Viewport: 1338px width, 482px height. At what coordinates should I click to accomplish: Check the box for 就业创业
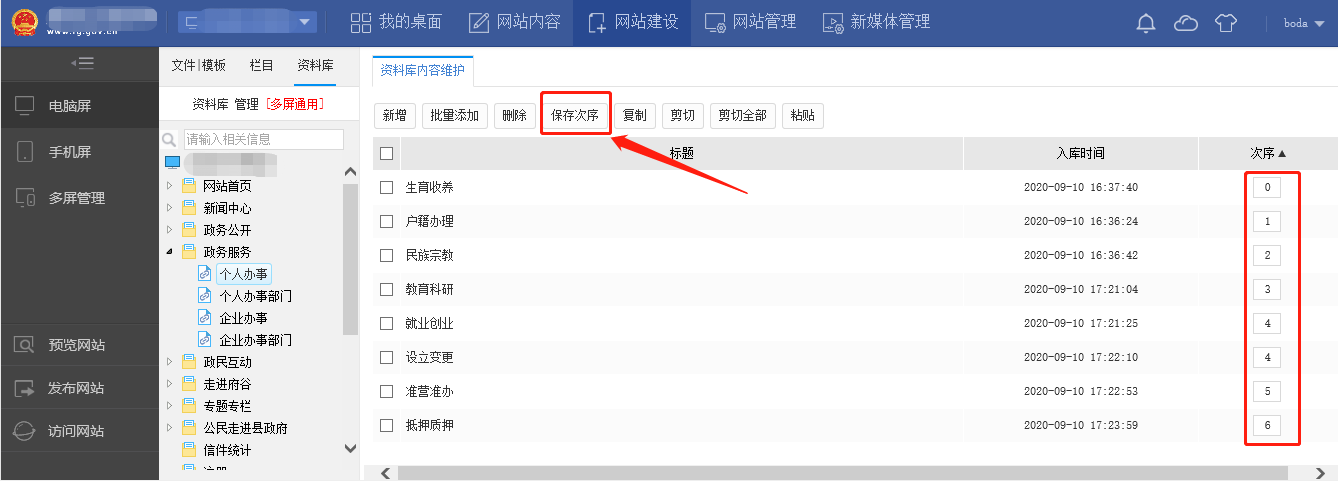tap(386, 324)
